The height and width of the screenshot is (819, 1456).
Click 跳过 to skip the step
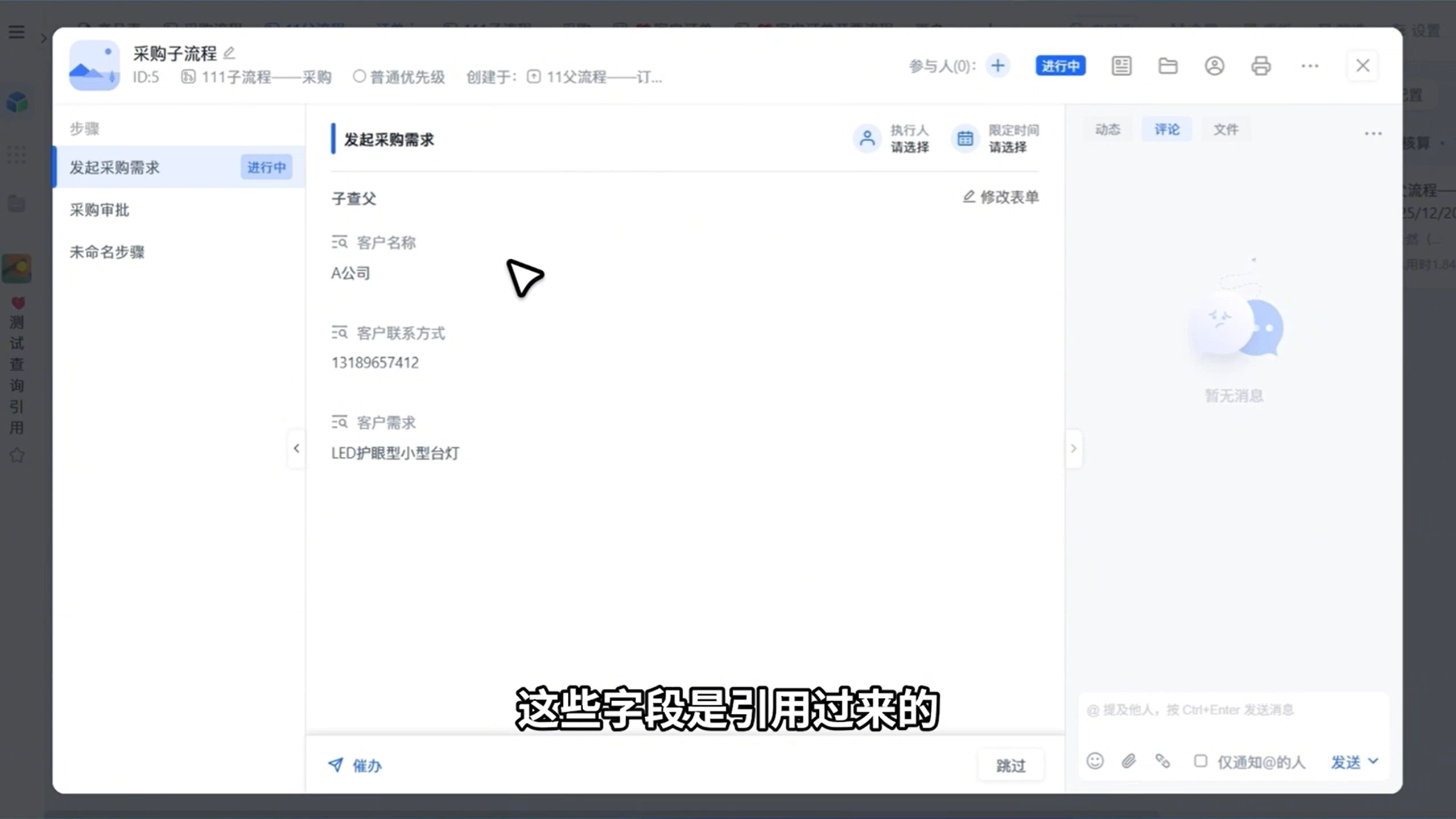(1011, 766)
